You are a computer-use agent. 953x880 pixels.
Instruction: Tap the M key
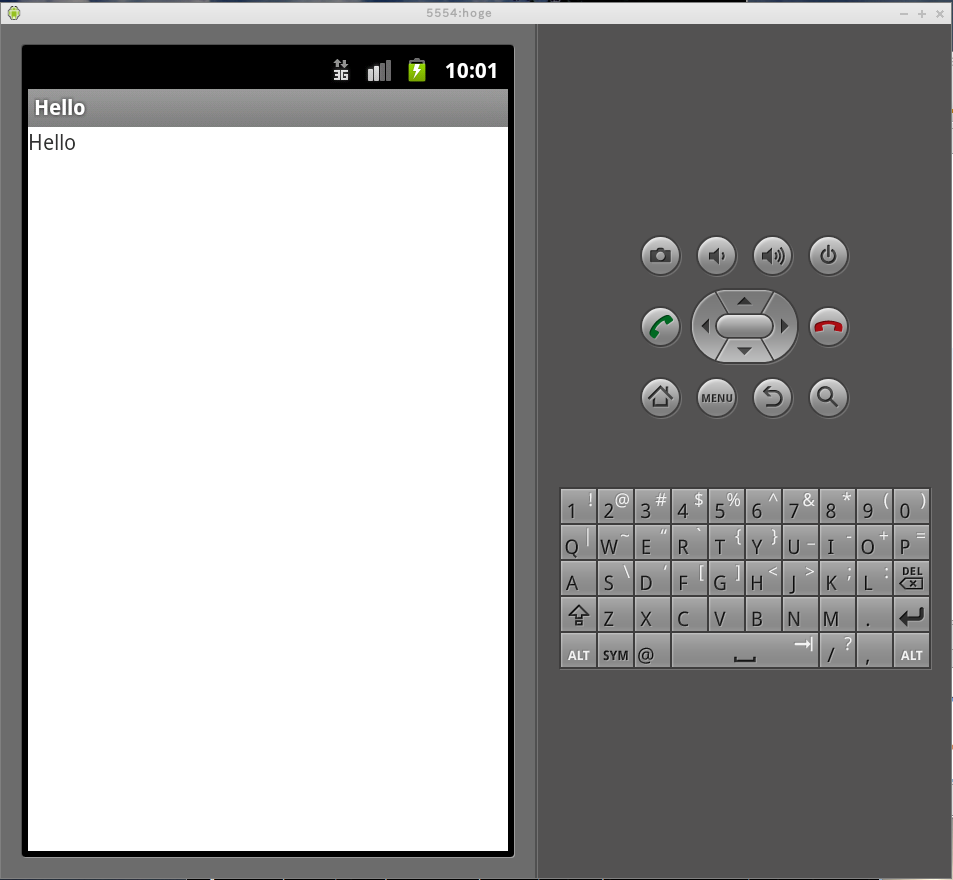[838, 614]
